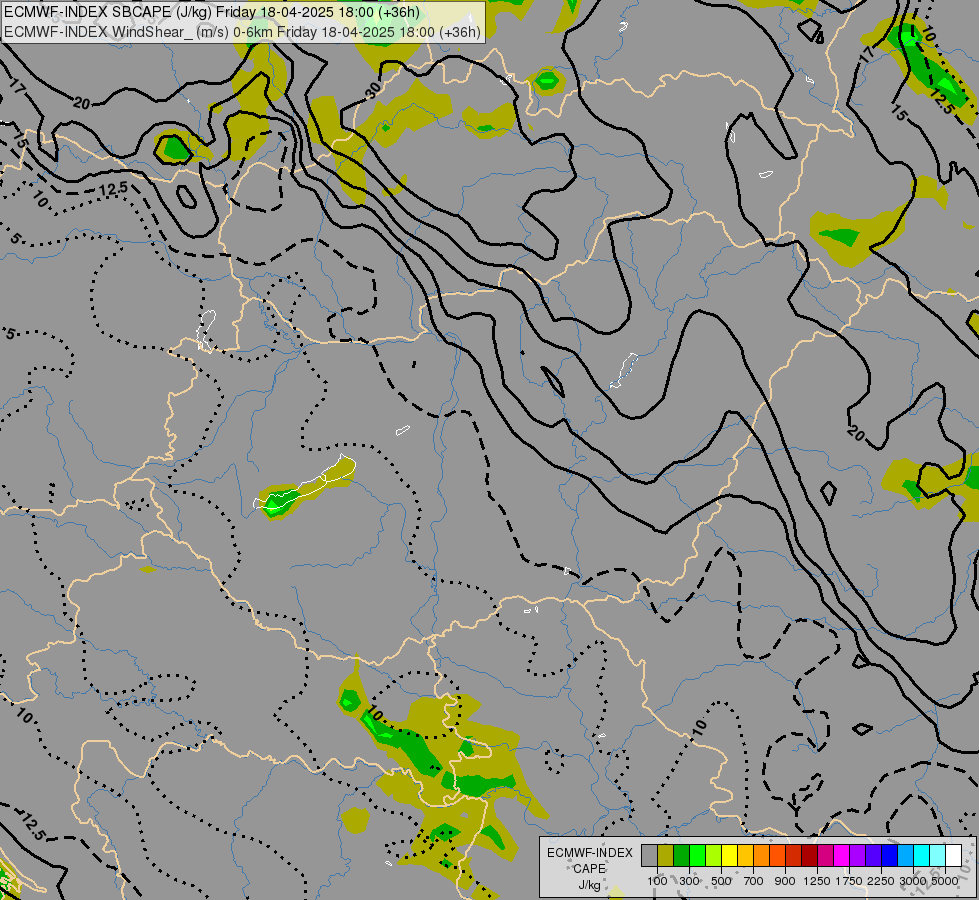This screenshot has width=979, height=900.
Task: Click the 900 value under the legend
Action: pyautogui.click(x=785, y=881)
